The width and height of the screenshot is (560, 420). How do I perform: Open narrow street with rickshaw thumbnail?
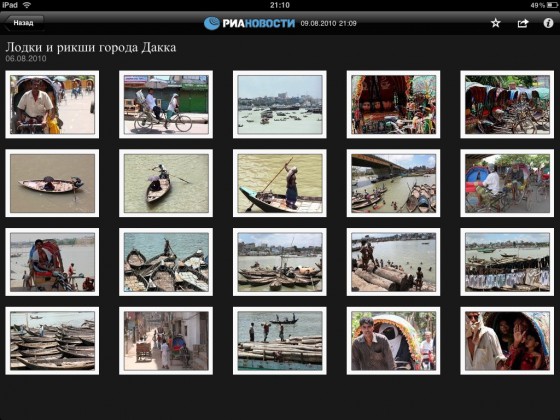[166, 341]
